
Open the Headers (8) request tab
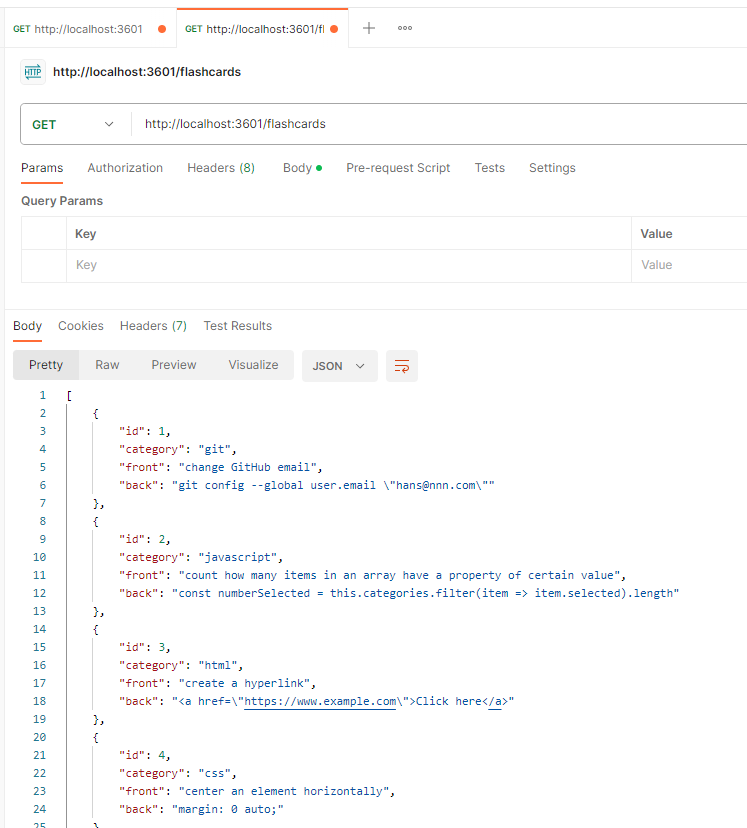[x=221, y=168]
